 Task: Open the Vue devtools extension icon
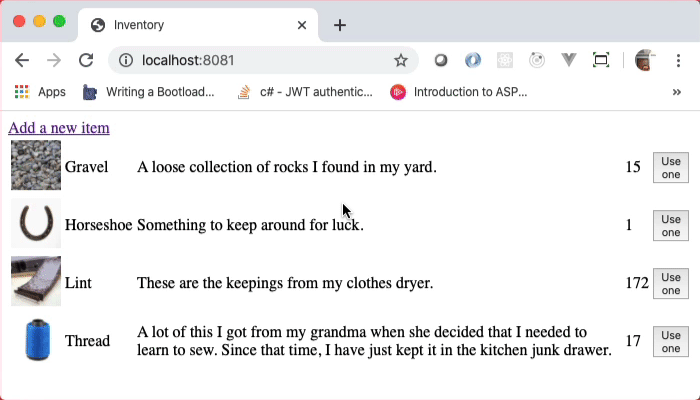569,60
